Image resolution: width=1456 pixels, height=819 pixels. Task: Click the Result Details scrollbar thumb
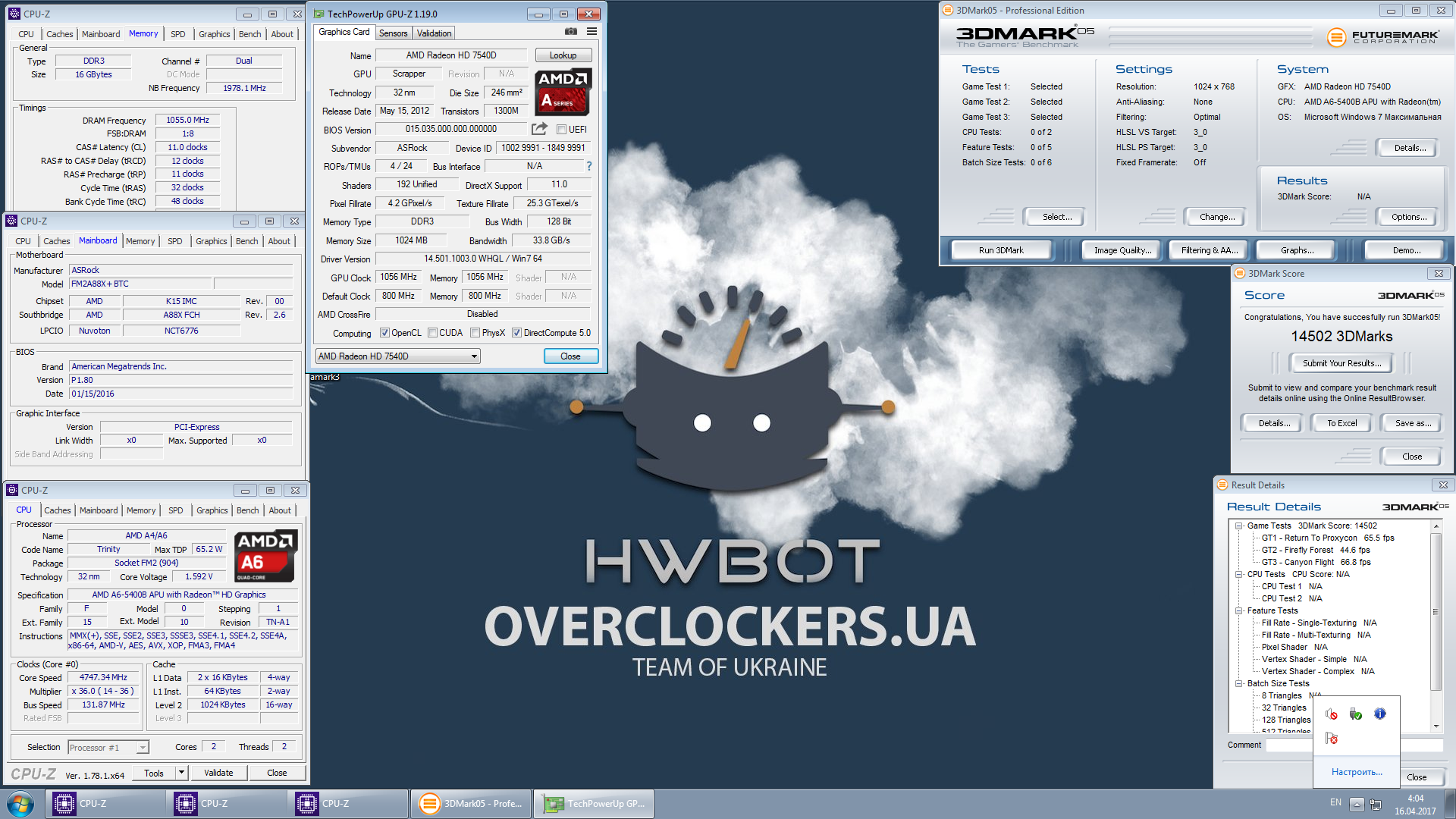click(1435, 611)
